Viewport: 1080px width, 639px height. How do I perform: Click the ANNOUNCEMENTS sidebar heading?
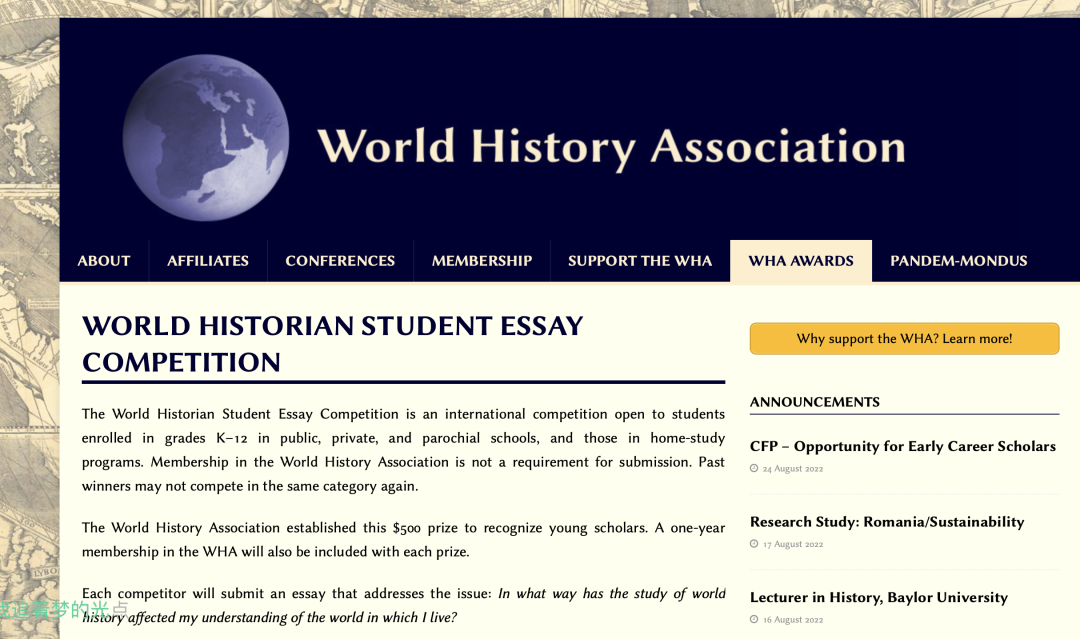(x=815, y=402)
